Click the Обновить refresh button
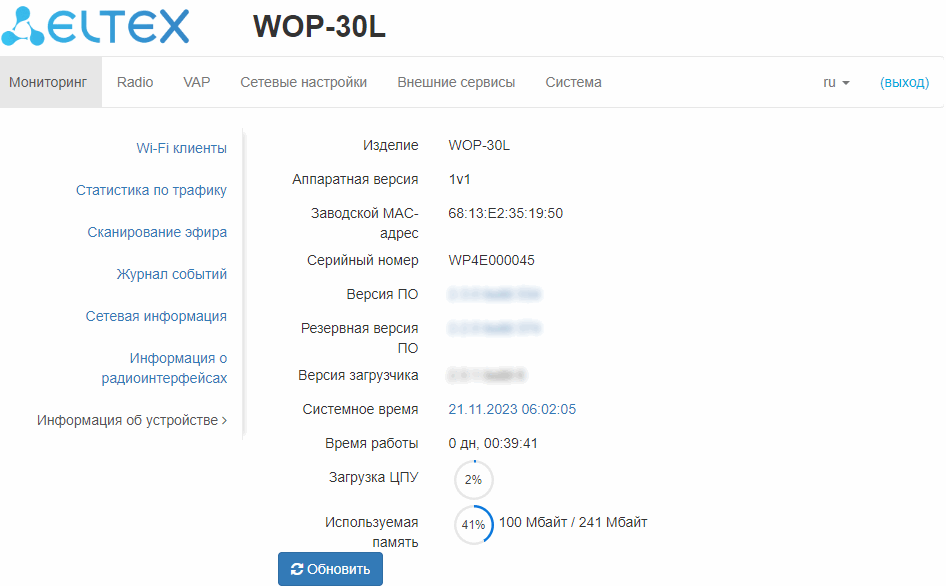946x586 pixels. point(330,569)
